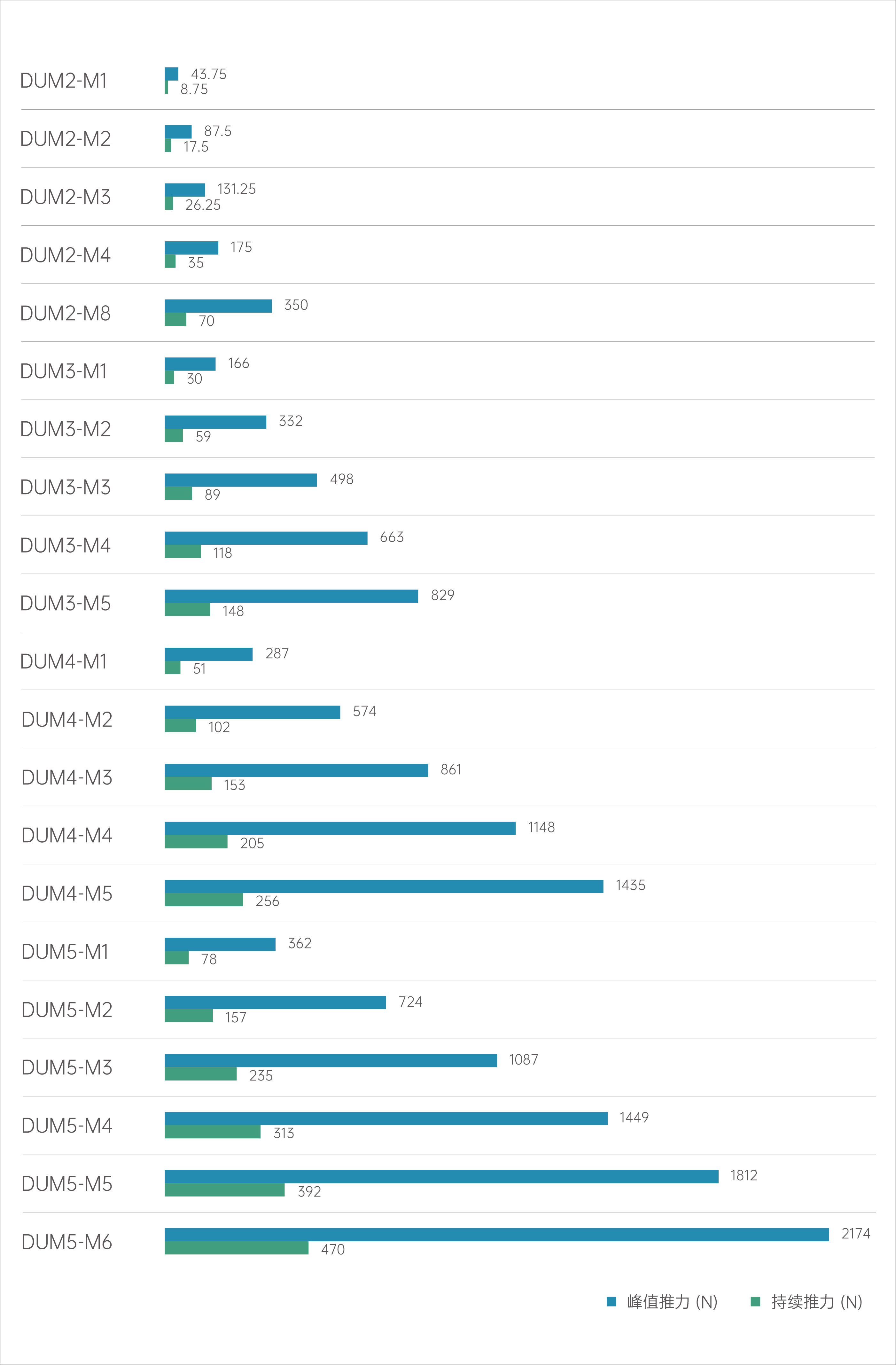Click the blue 峰值推力 (N) legend swatch

click(612, 1301)
